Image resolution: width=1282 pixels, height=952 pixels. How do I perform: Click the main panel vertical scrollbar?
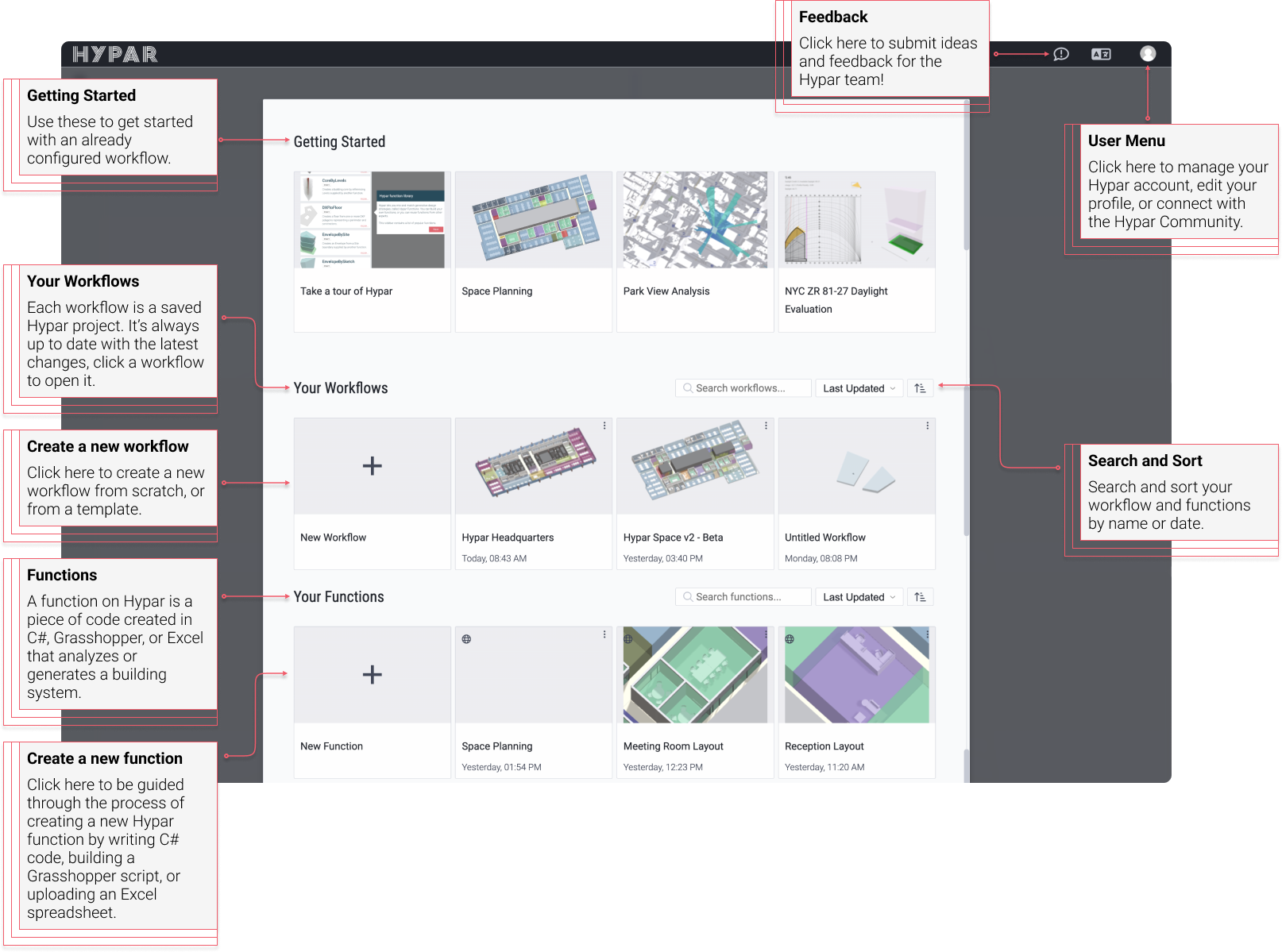967,175
